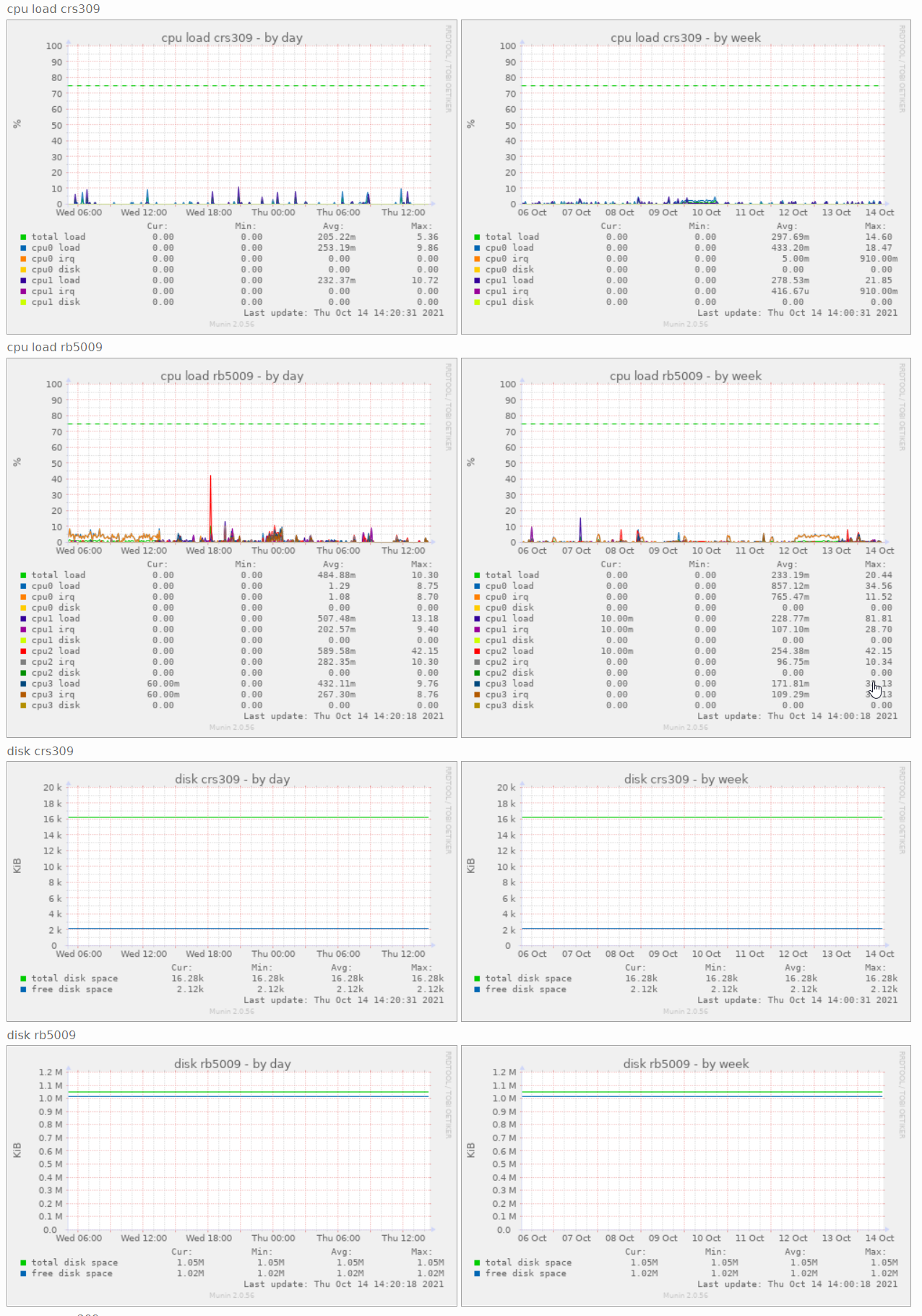Image resolution: width=922 pixels, height=1316 pixels.
Task: Select the average value 857.12m
Action: coord(790,586)
